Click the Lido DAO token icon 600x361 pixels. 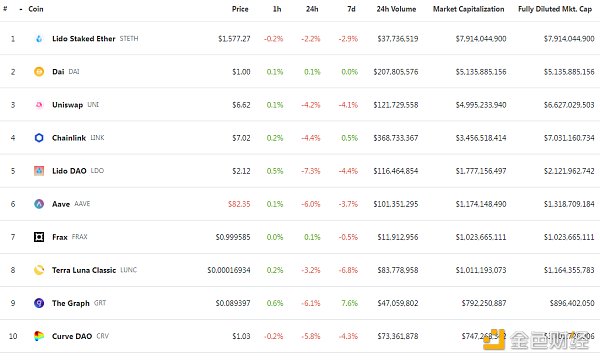39,171
